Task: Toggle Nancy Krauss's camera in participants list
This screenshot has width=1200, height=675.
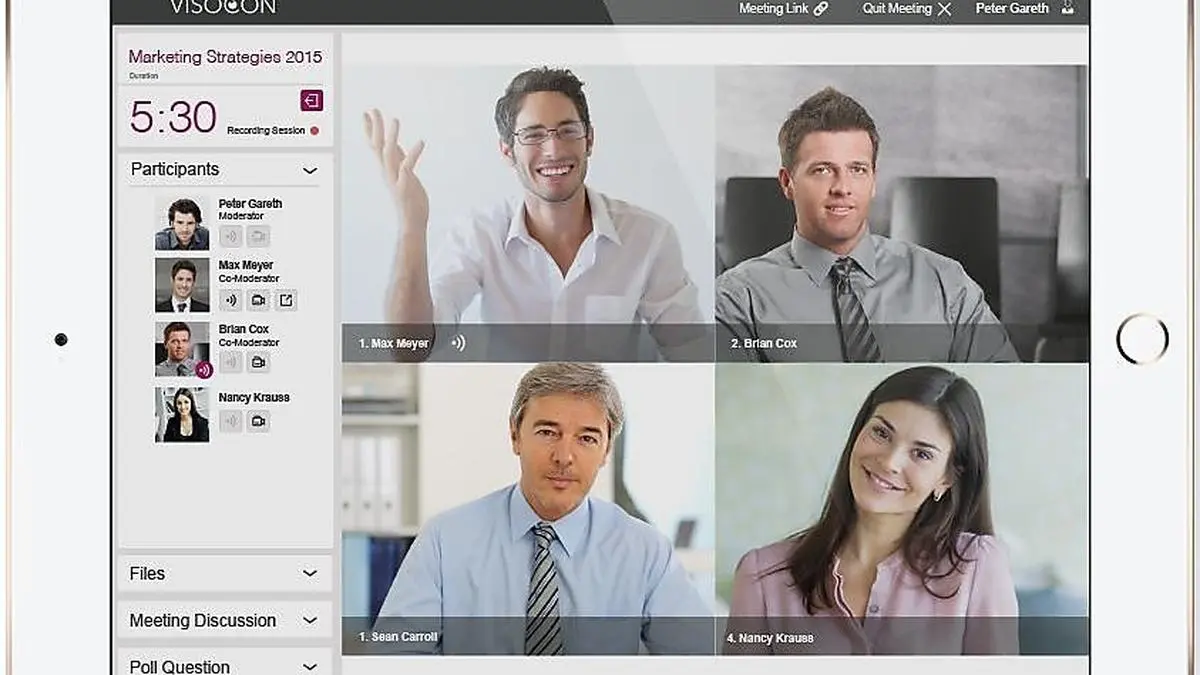Action: tap(258, 422)
